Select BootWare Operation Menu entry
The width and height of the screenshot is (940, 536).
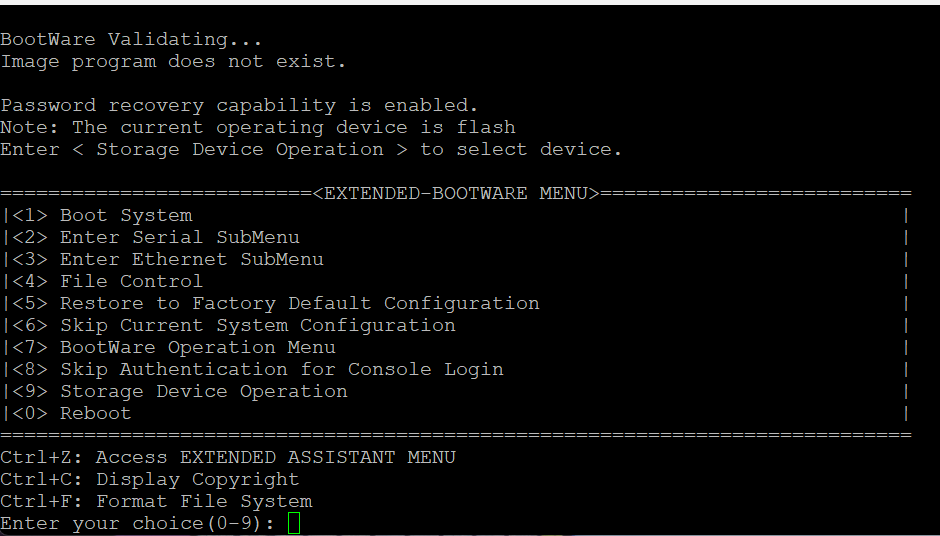pyautogui.click(x=197, y=347)
